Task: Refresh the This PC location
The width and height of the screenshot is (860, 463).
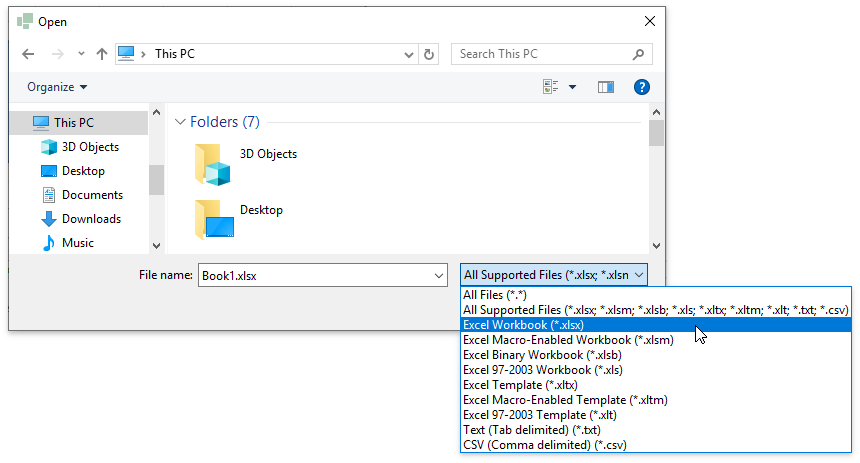Action: tap(429, 54)
